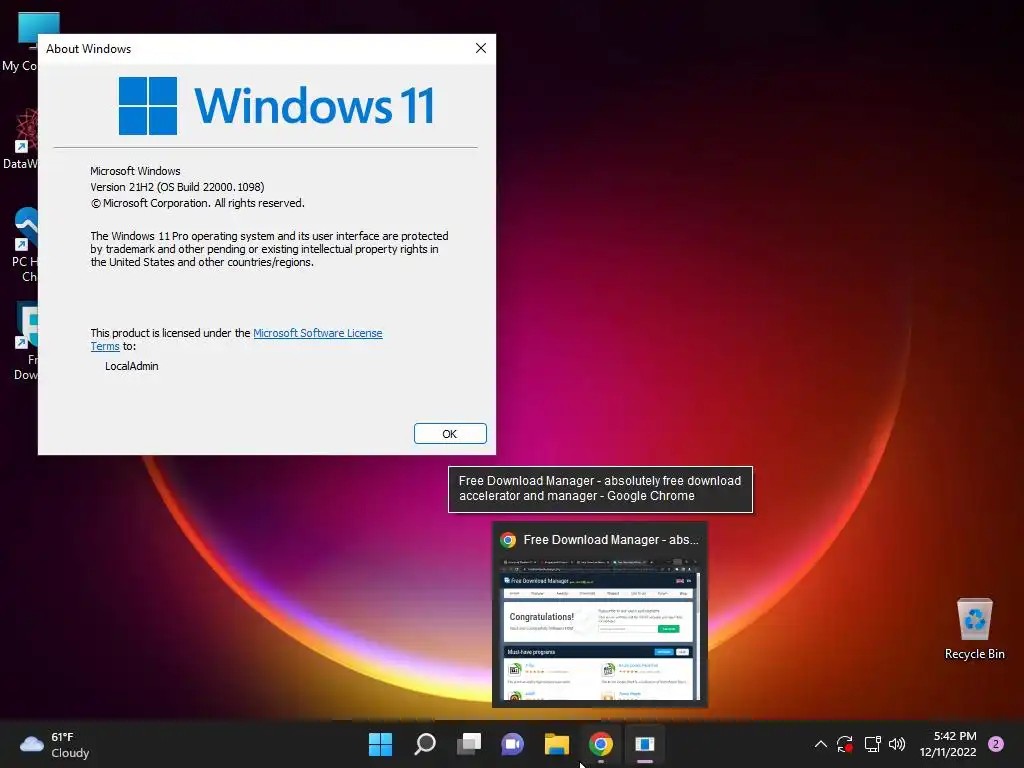Viewport: 1024px width, 768px height.
Task: Click the LocalAdmin licensee name
Action: coord(131,366)
